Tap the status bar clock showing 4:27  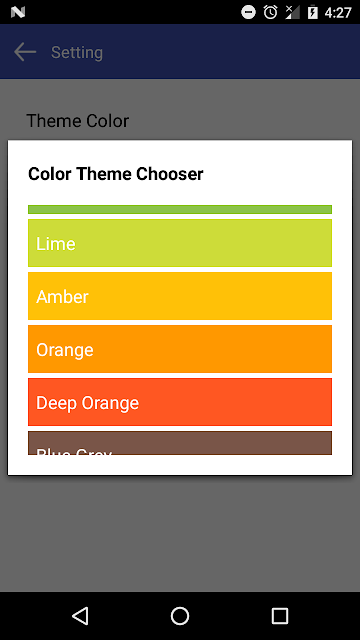click(x=338, y=13)
